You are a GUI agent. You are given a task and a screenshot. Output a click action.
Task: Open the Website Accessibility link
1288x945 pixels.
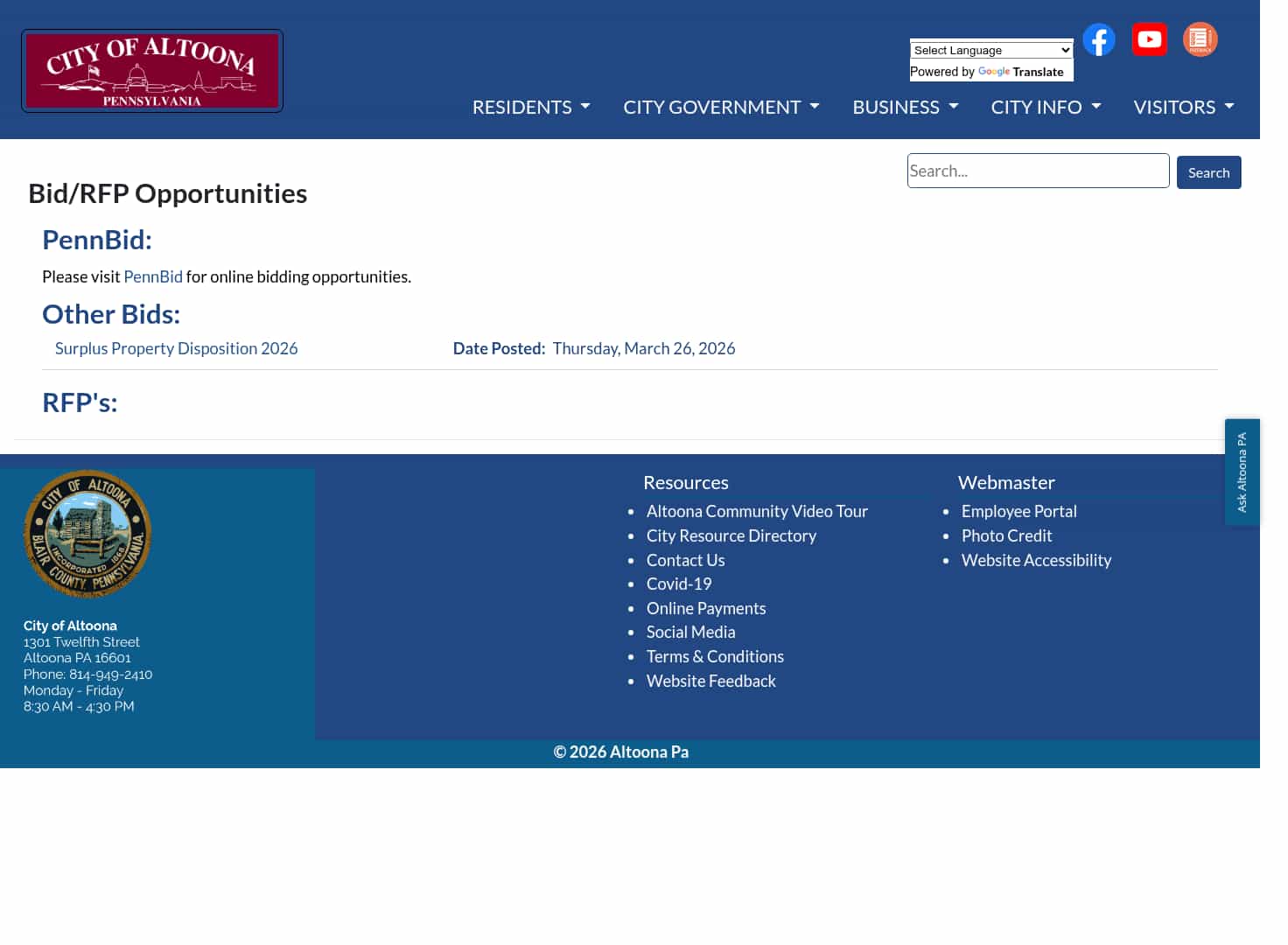tap(1037, 560)
